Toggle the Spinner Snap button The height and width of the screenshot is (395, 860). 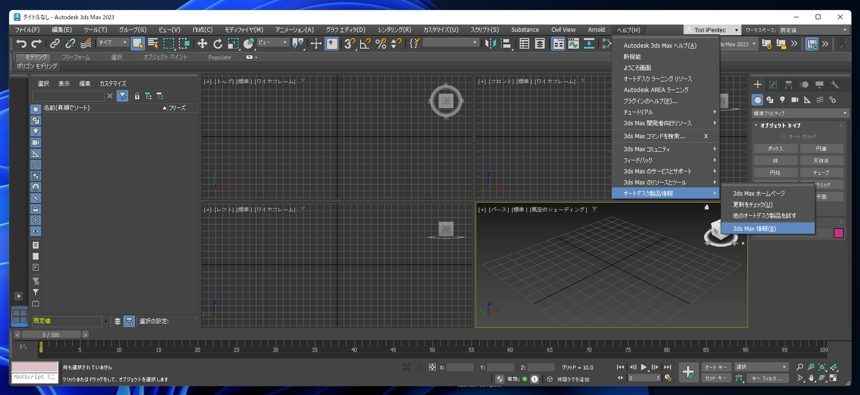point(396,44)
